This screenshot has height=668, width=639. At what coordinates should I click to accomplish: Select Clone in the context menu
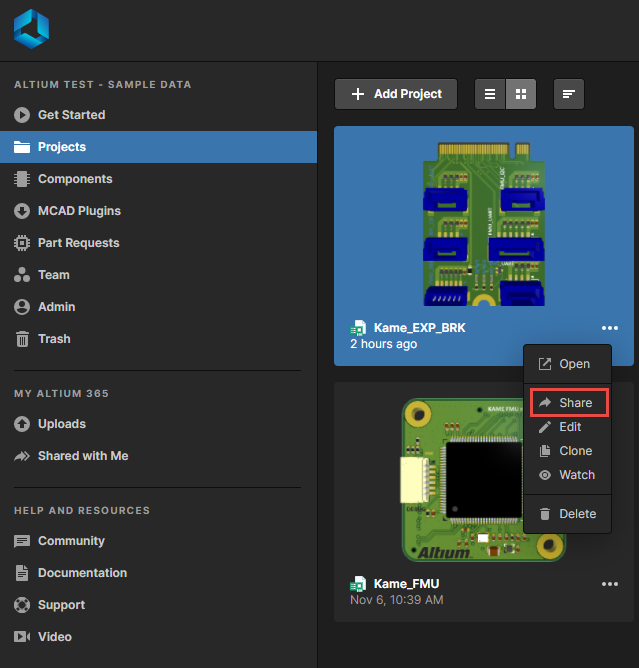[x=567, y=451]
